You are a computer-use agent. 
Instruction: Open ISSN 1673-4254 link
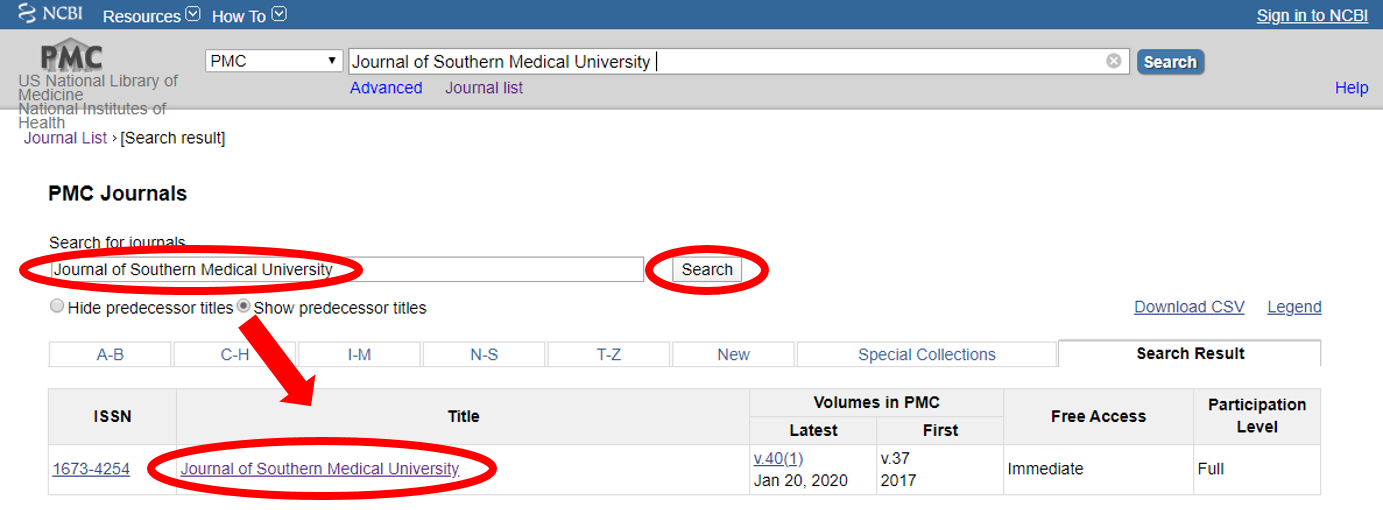(x=91, y=468)
